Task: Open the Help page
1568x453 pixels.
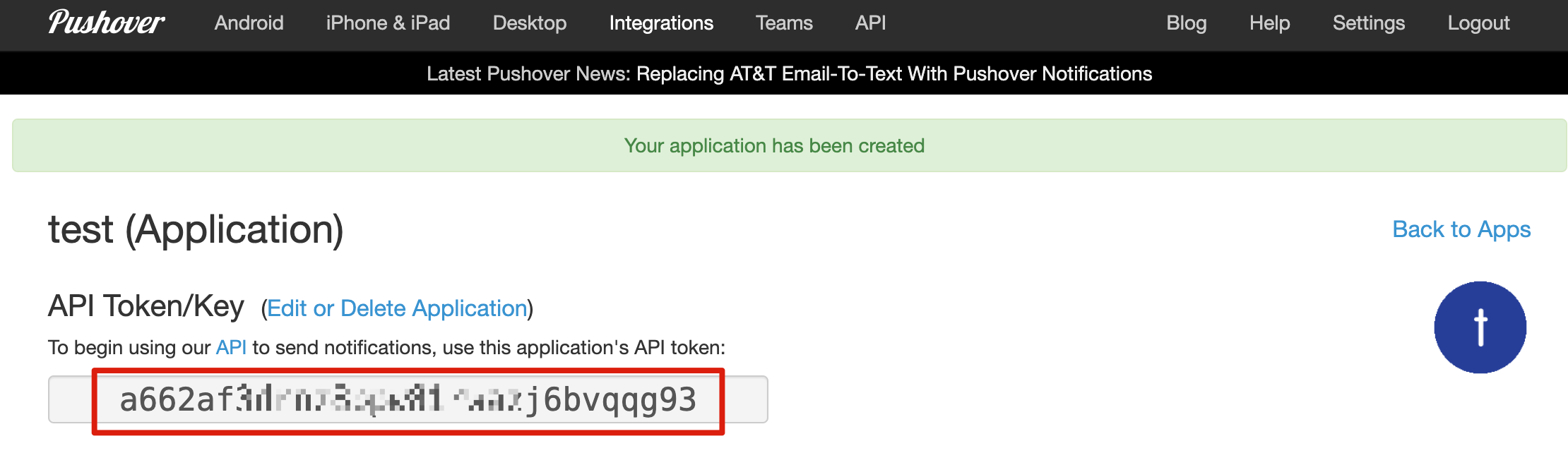Action: [1269, 23]
